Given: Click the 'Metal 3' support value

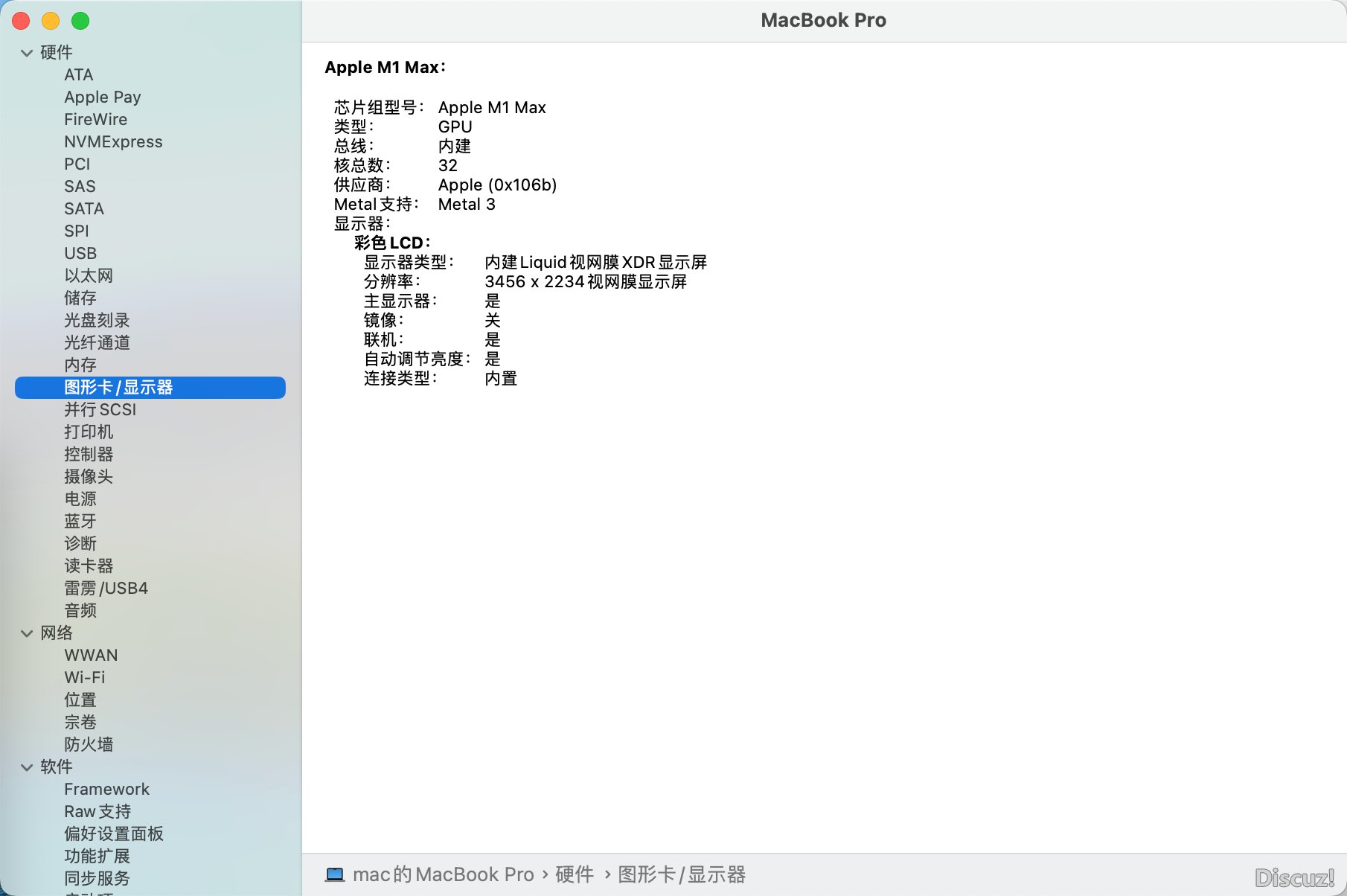Looking at the screenshot, I should point(467,205).
